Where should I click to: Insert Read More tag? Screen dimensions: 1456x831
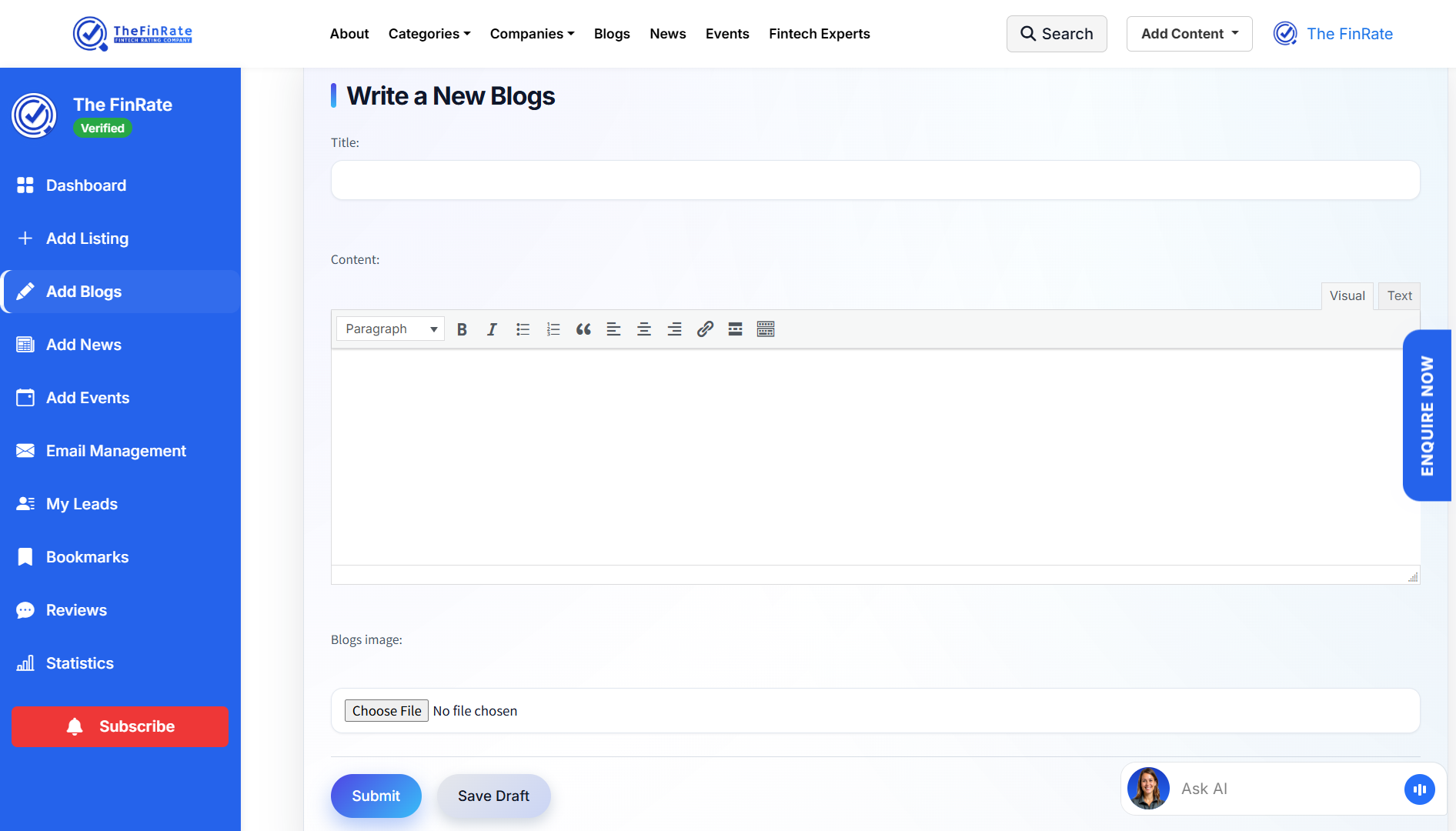coord(735,329)
